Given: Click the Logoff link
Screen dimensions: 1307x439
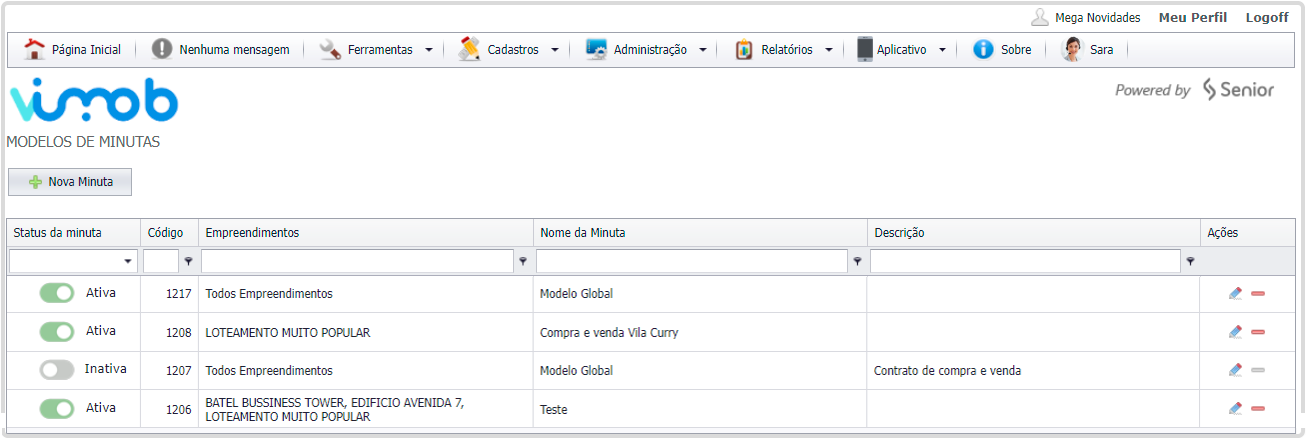Looking at the screenshot, I should (x=1267, y=18).
